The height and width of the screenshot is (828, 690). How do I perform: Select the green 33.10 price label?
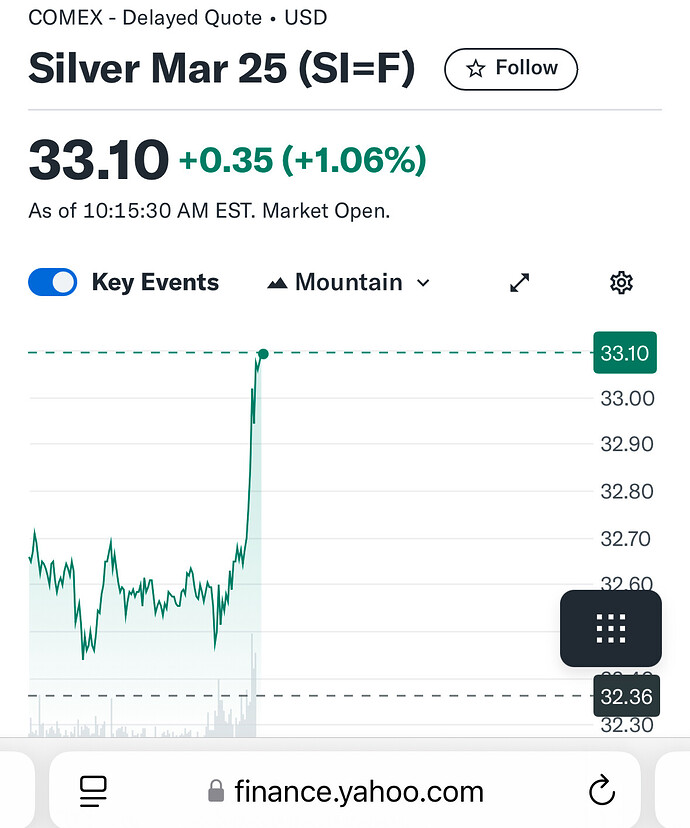click(625, 353)
